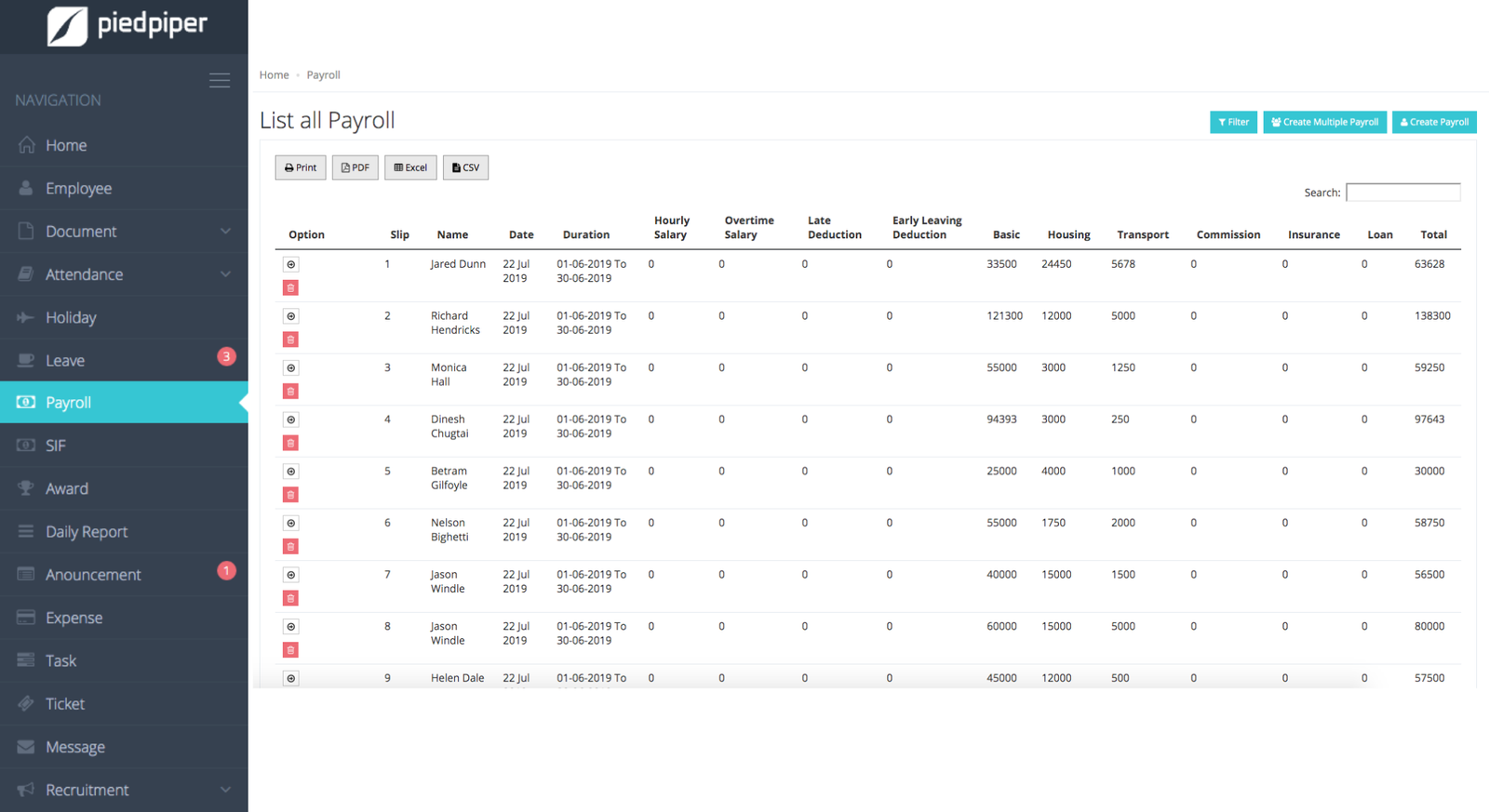Go to Leave section in sidebar
Viewport: 1489px width, 812px height.
65,361
